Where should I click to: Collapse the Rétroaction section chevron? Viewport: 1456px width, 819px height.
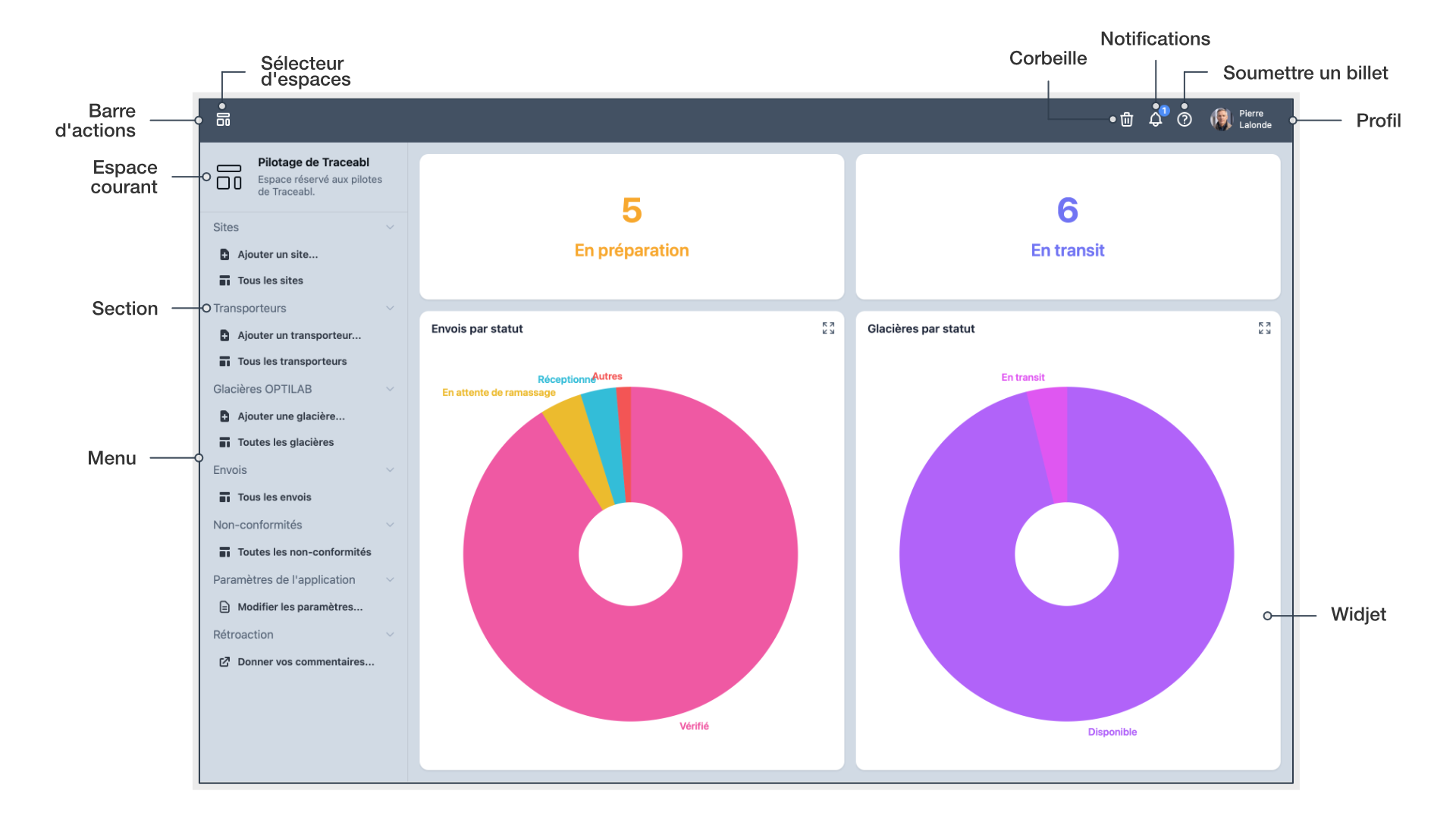390,635
